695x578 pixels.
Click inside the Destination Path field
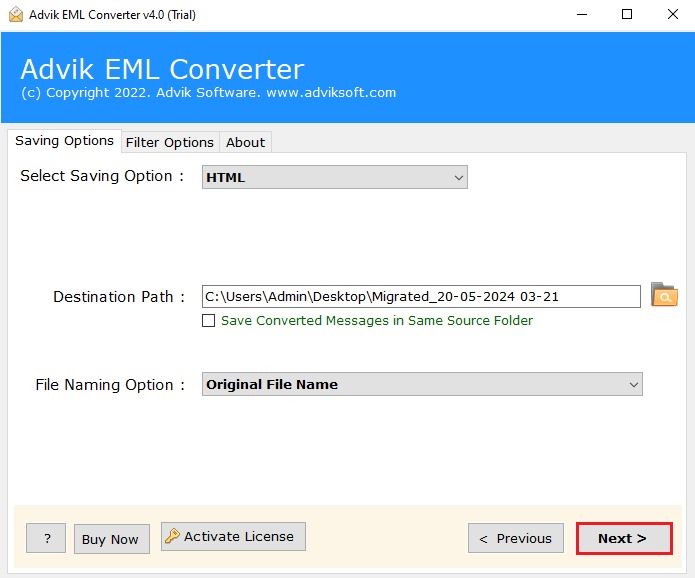(x=421, y=297)
